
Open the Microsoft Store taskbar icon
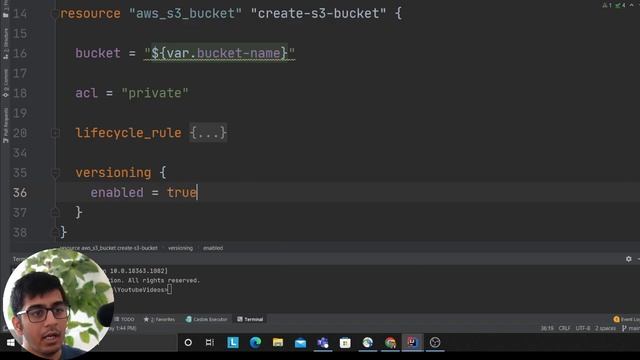345,342
